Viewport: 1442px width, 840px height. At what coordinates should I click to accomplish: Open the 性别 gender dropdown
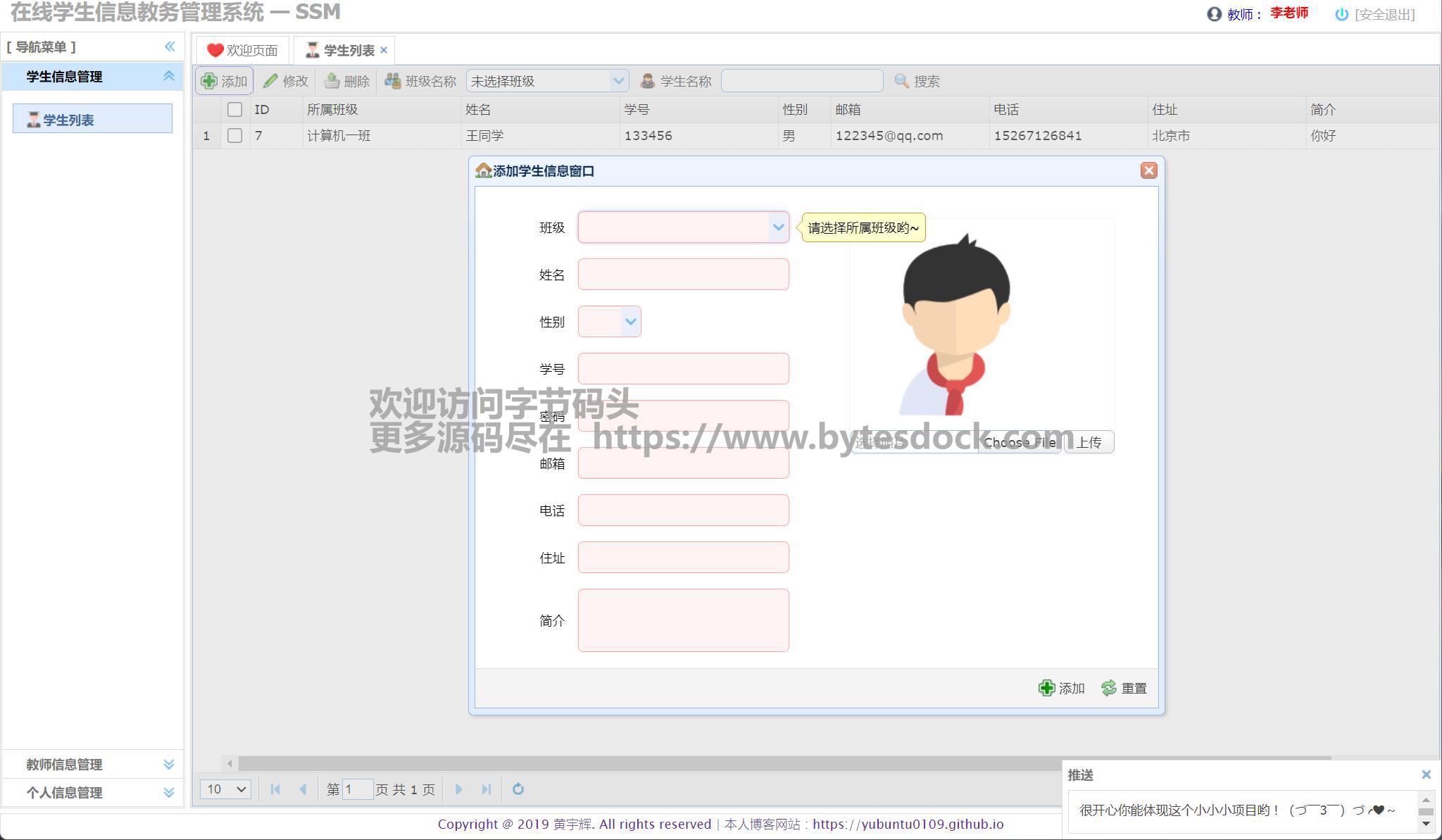(630, 322)
